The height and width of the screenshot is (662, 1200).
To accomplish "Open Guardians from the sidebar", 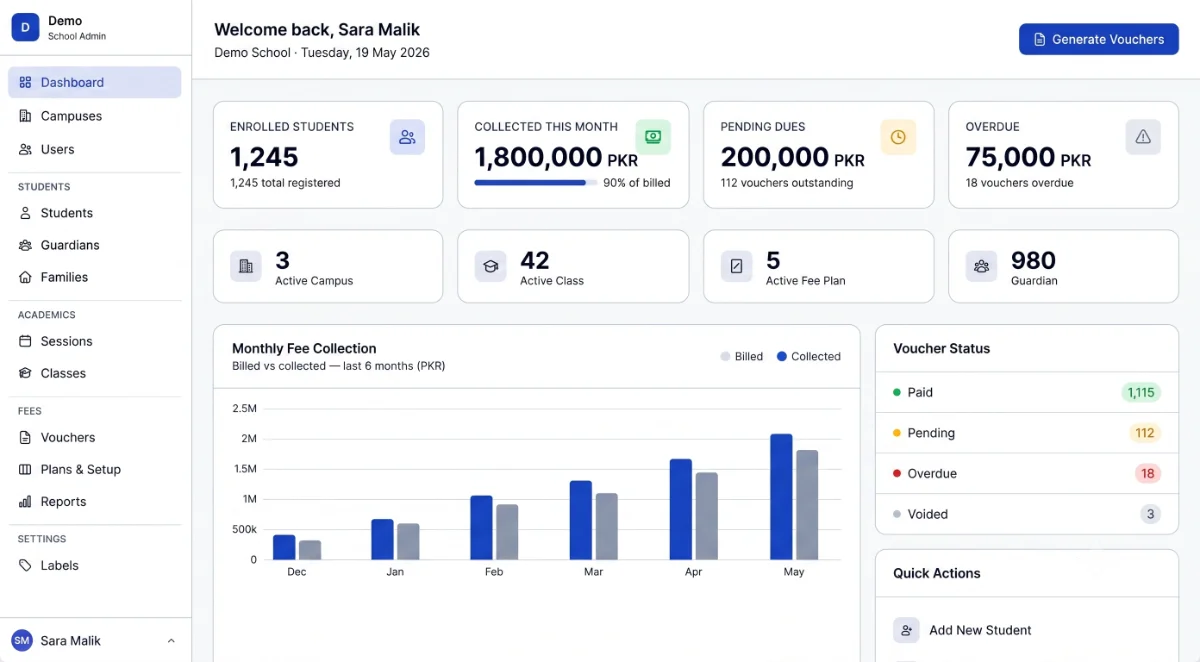I will [x=95, y=245].
